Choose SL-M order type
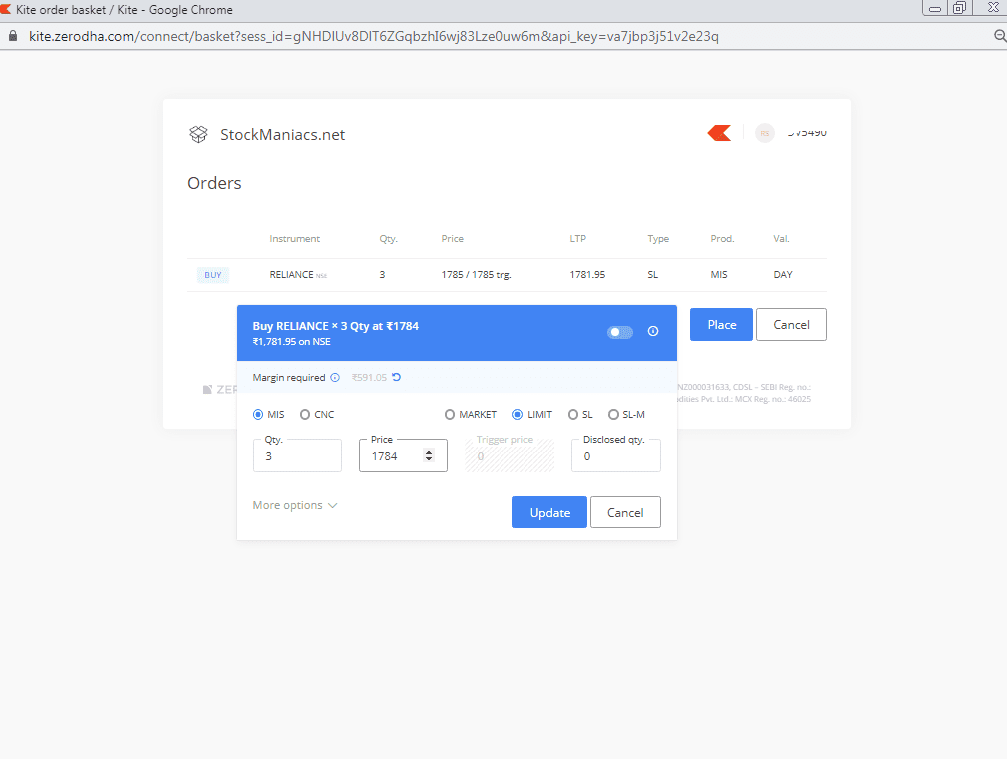1007x759 pixels. pyautogui.click(x=613, y=415)
